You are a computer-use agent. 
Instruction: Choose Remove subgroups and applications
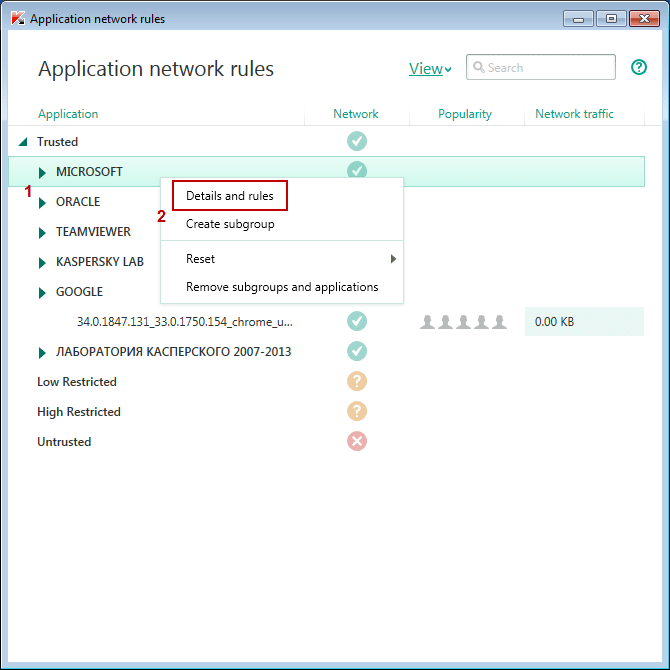point(282,287)
